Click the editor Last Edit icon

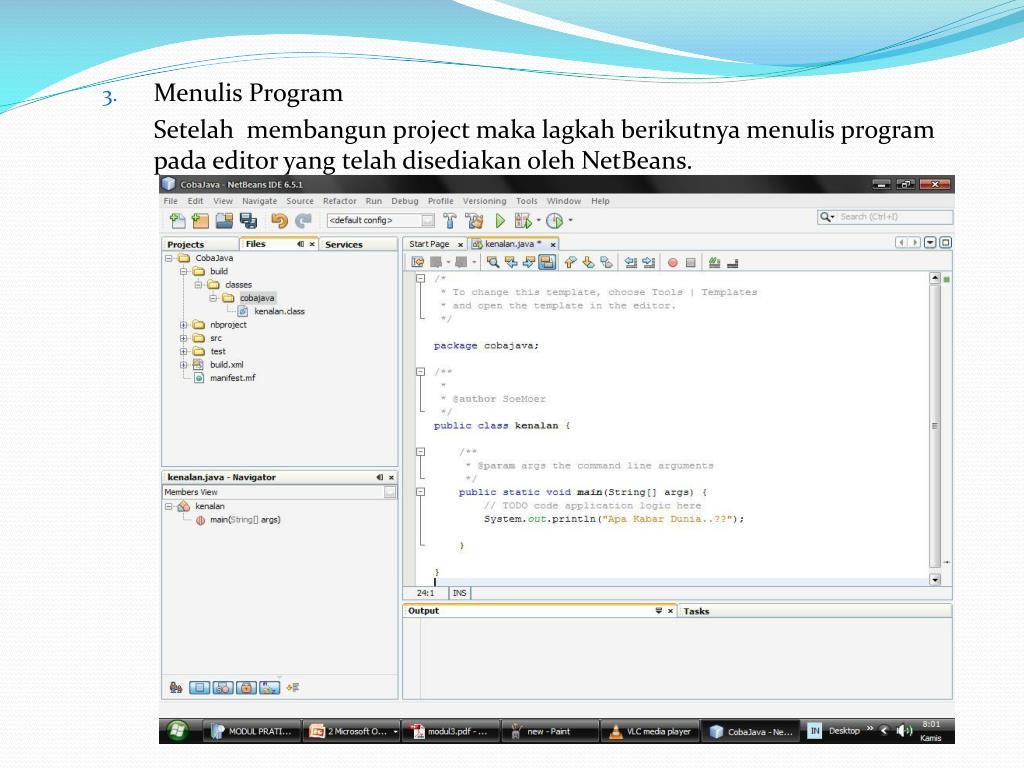point(417,263)
